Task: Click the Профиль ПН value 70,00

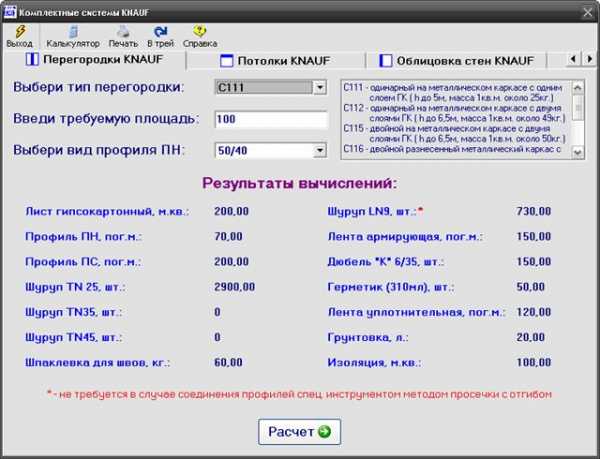Action: coord(228,236)
